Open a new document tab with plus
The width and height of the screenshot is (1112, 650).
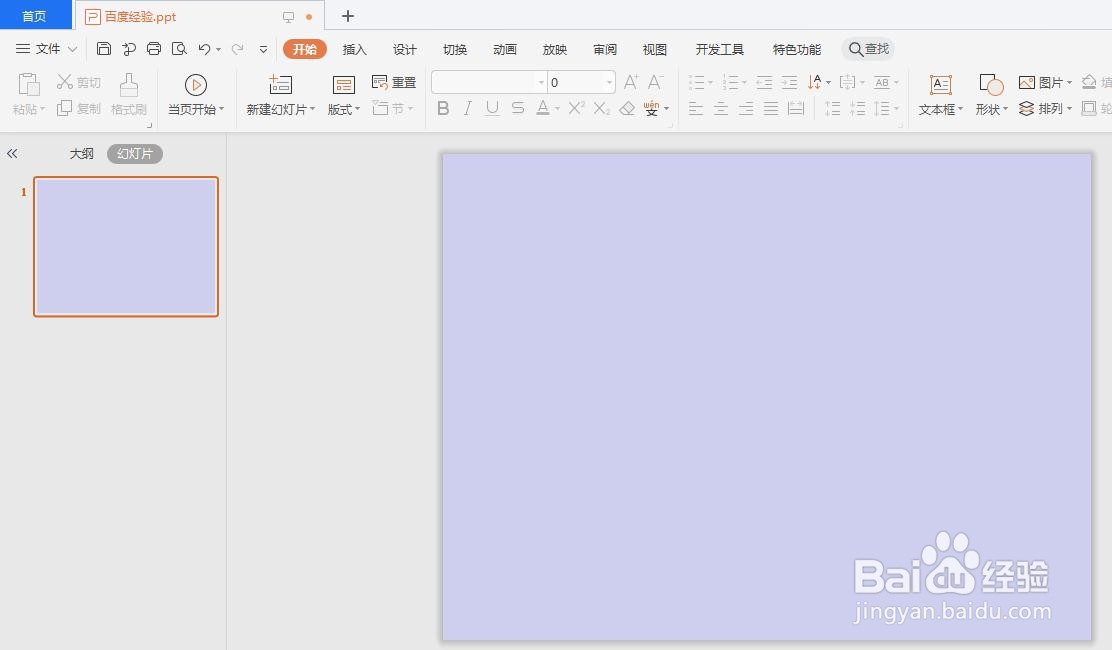click(348, 16)
